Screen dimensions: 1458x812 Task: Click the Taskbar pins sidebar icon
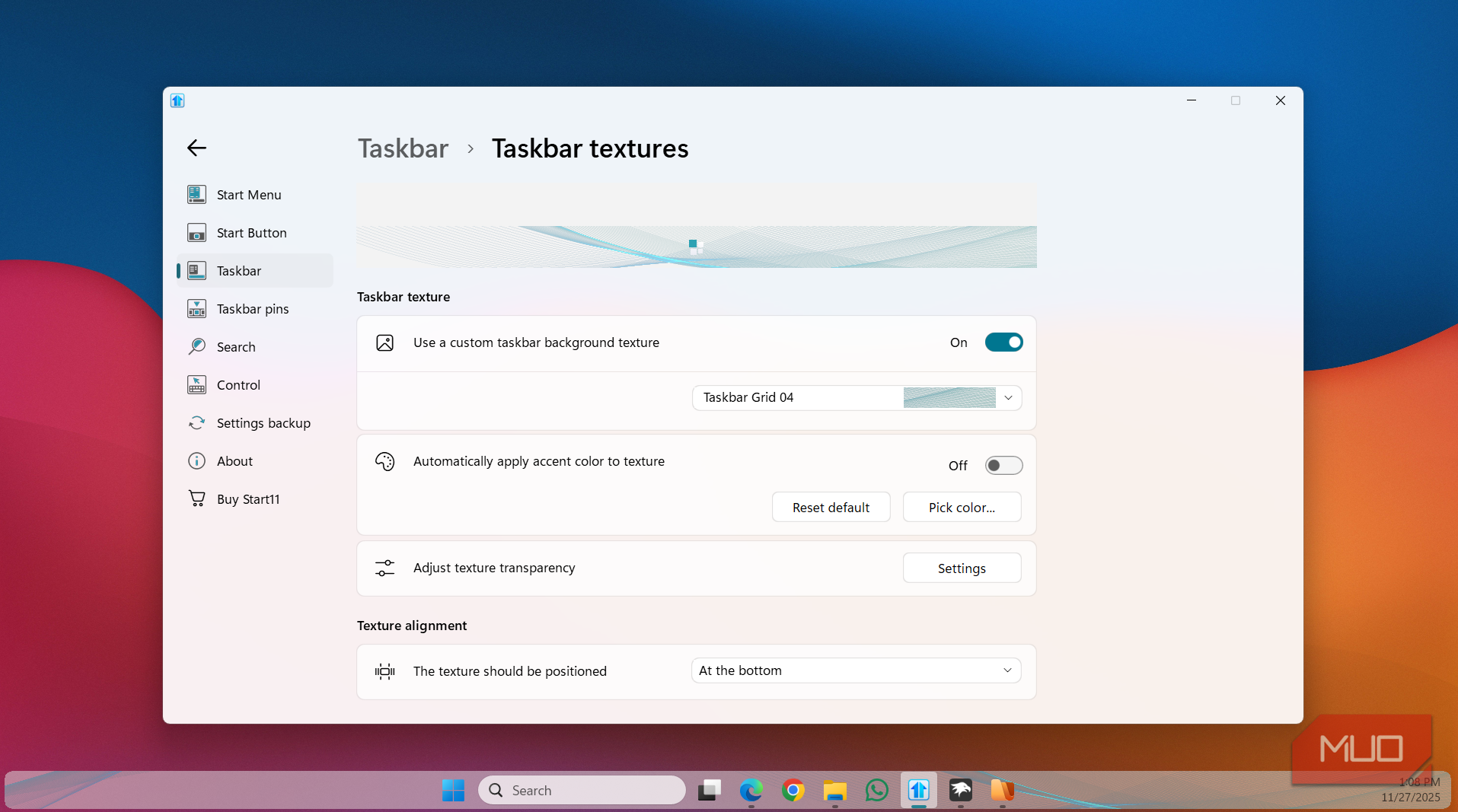pos(196,309)
